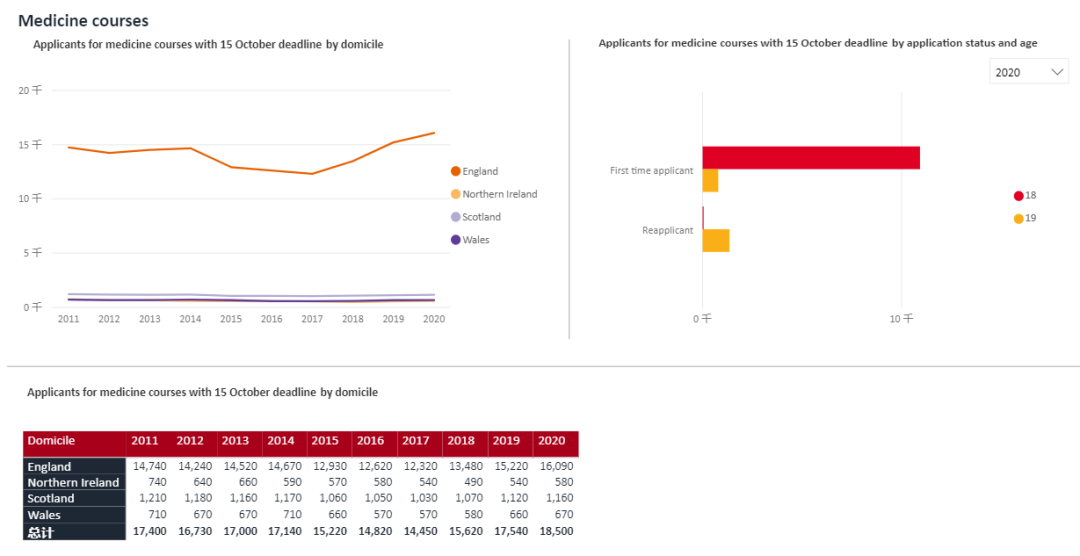
Task: Click the England orange legend marker
Action: pos(456,171)
